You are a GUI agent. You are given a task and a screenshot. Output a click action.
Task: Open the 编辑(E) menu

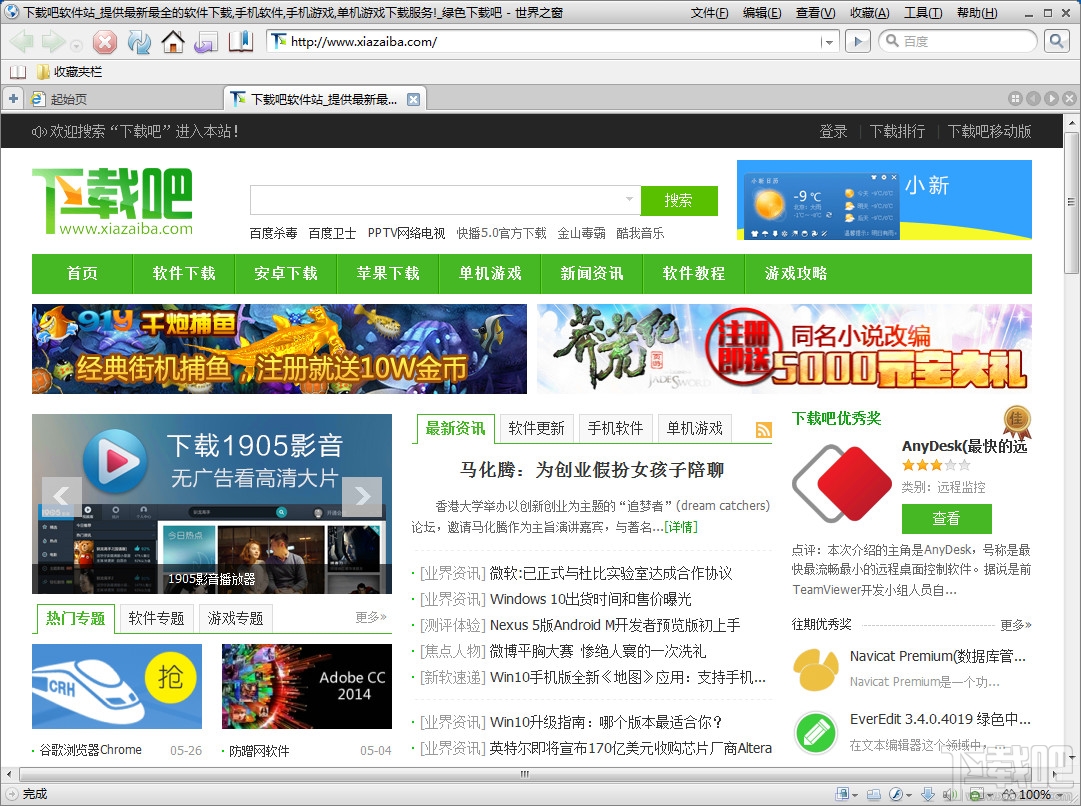point(762,12)
